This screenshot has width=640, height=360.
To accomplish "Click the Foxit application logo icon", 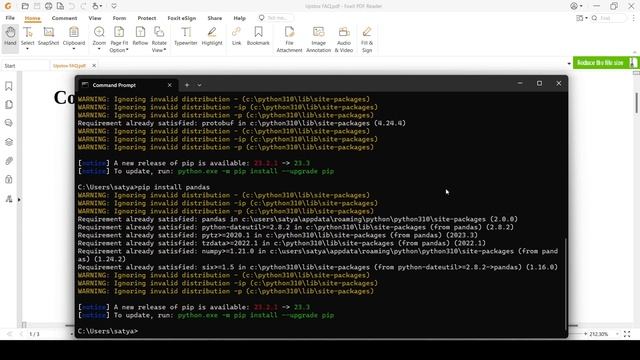I will [x=8, y=6].
